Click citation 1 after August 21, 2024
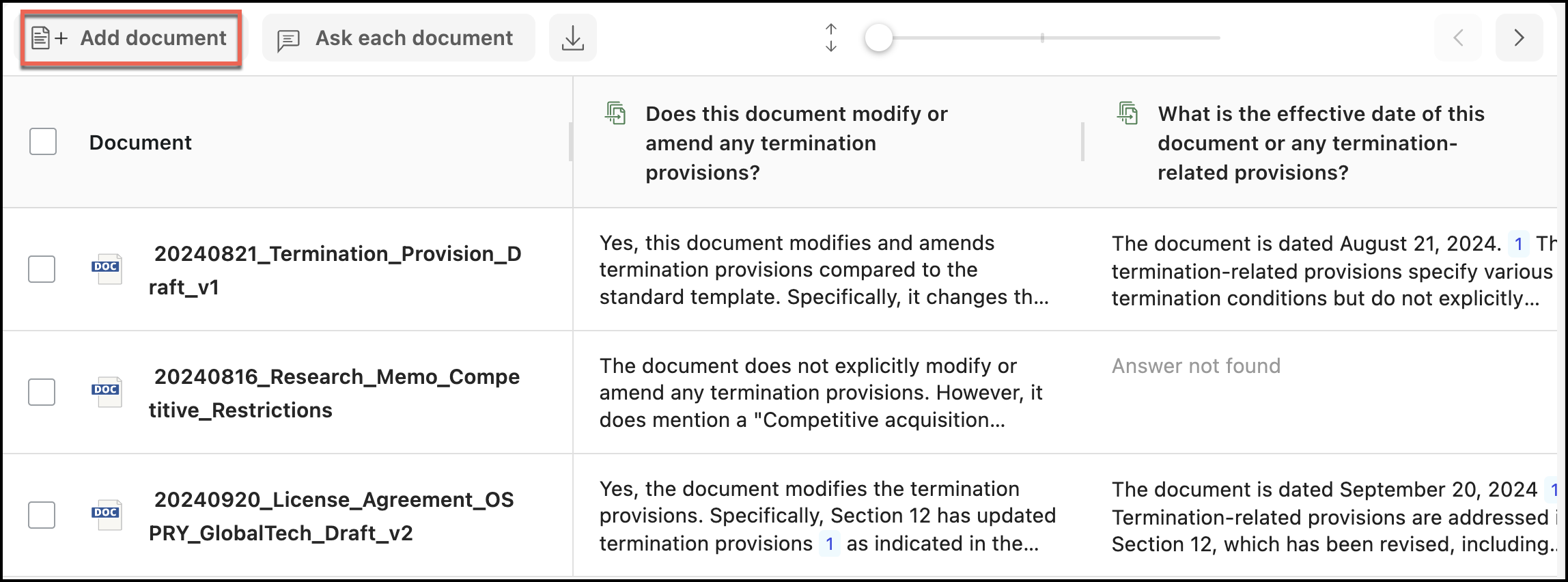 click(1518, 244)
